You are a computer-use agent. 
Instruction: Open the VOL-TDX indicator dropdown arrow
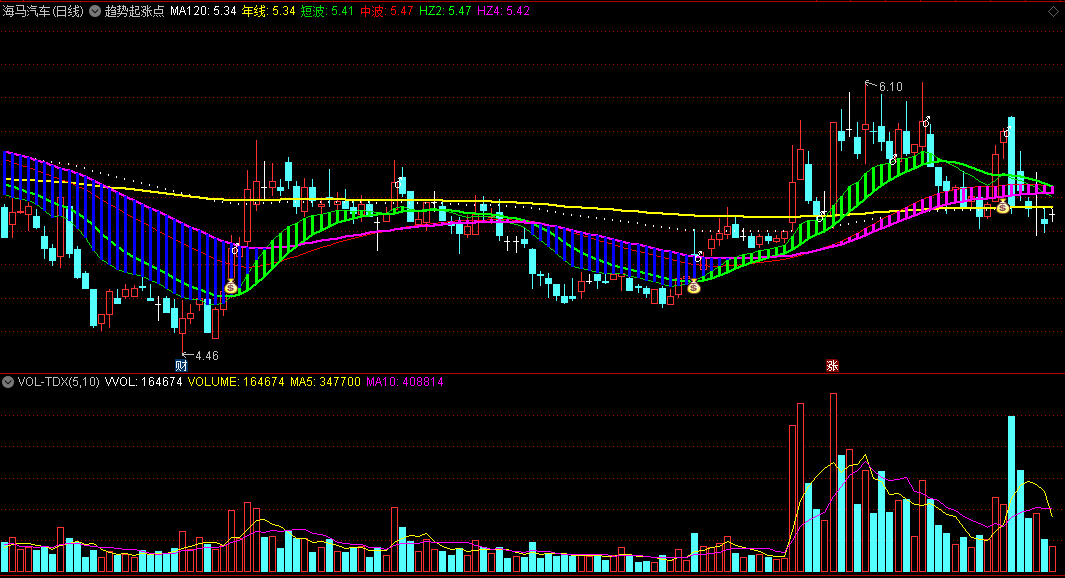(7, 382)
